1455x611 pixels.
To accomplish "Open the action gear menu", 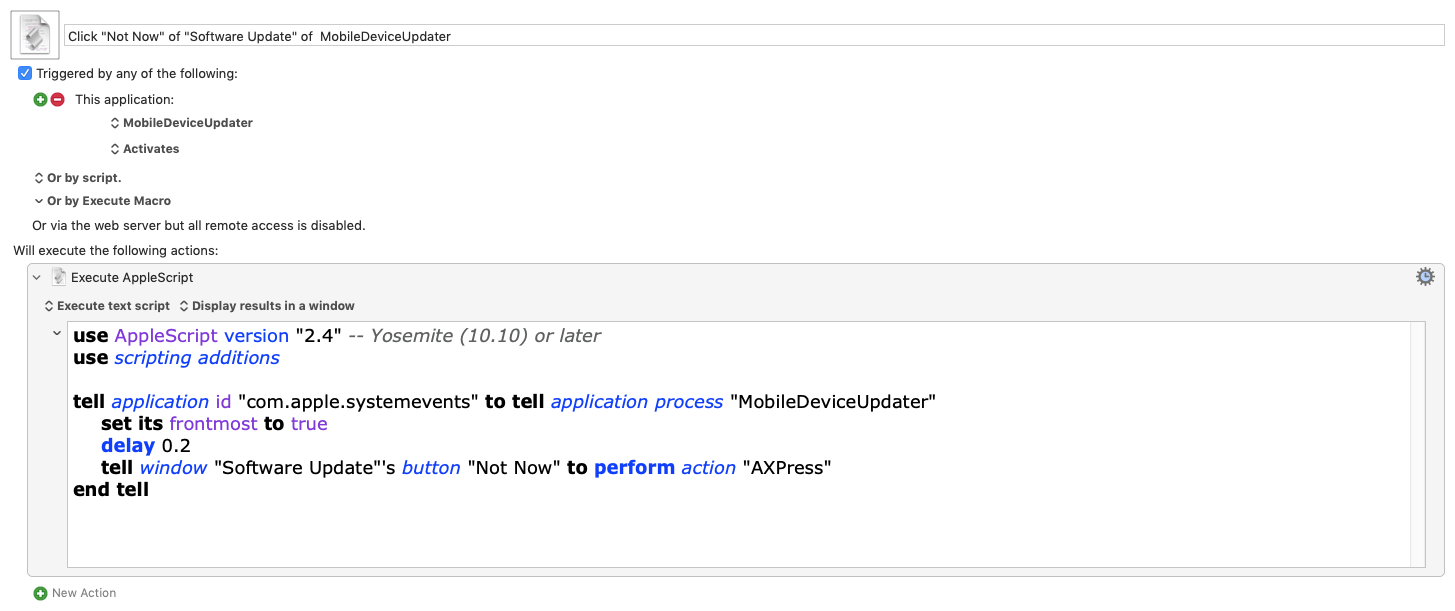I will point(1425,277).
